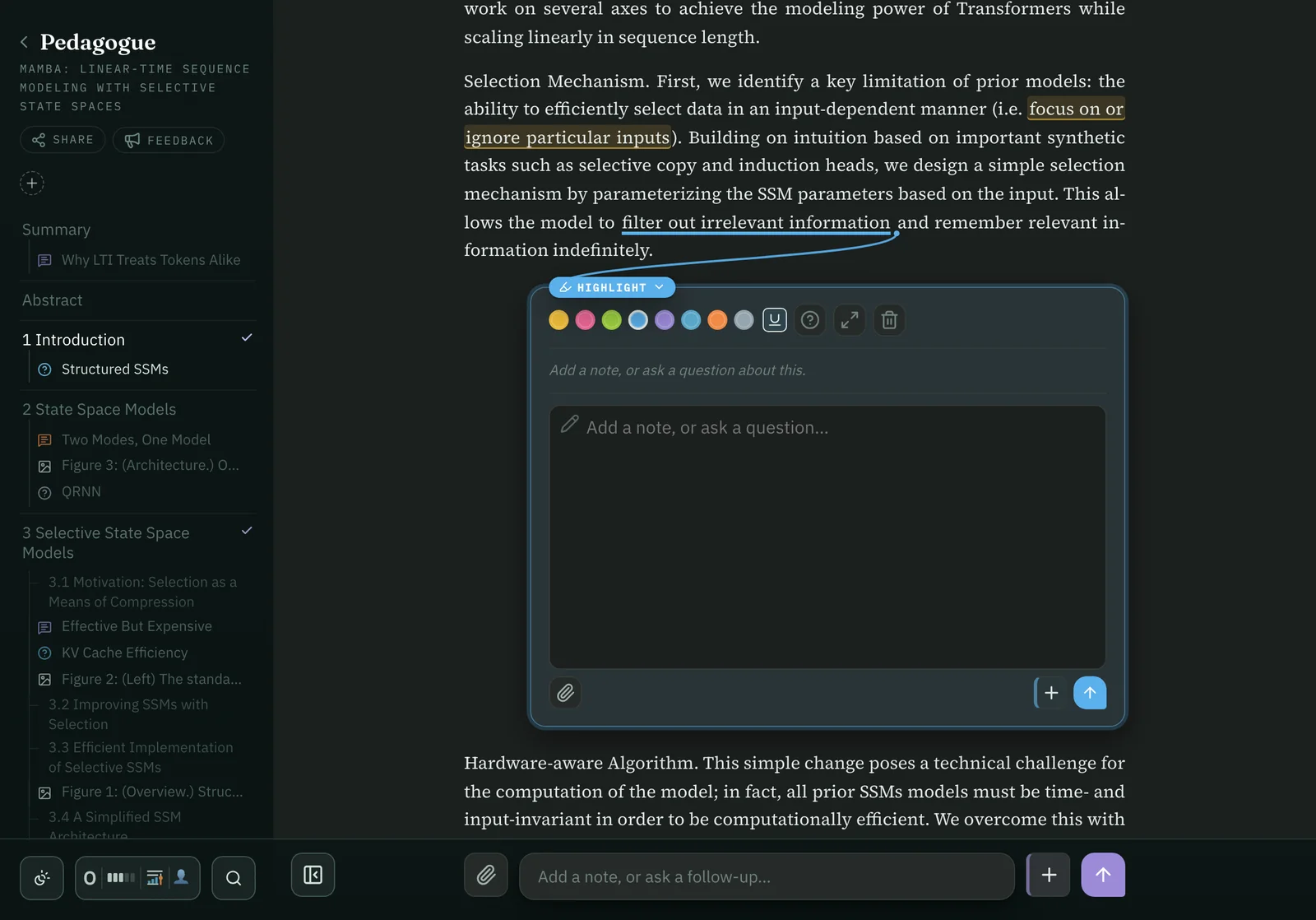This screenshot has width=1316, height=920.
Task: Open the Feedback button
Action: (169, 140)
